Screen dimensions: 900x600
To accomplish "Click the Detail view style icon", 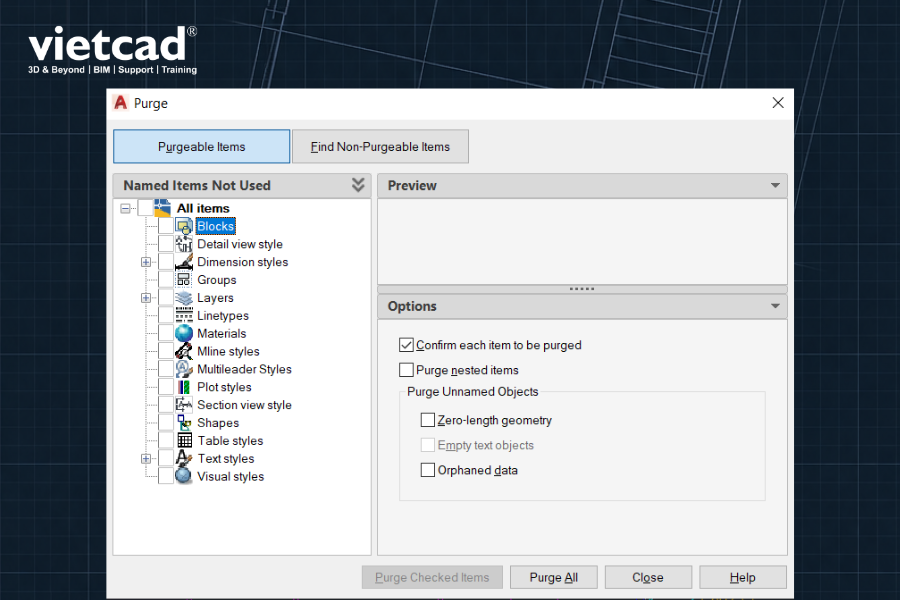I will click(184, 244).
